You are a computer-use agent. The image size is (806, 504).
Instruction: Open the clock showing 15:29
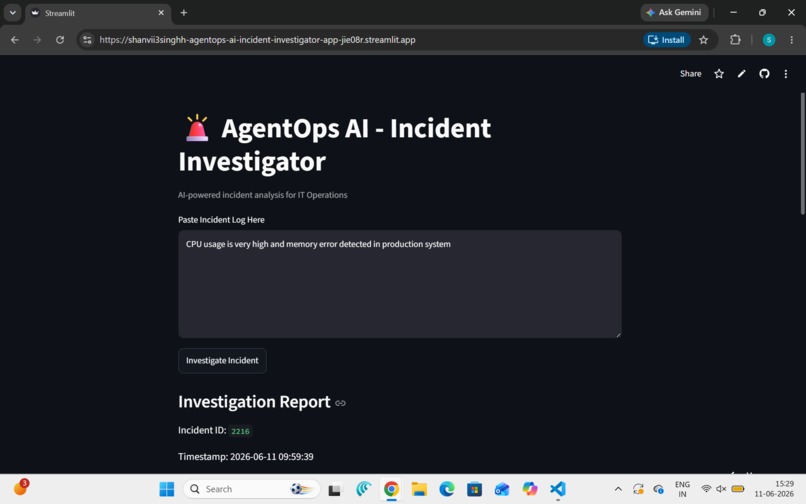774,489
